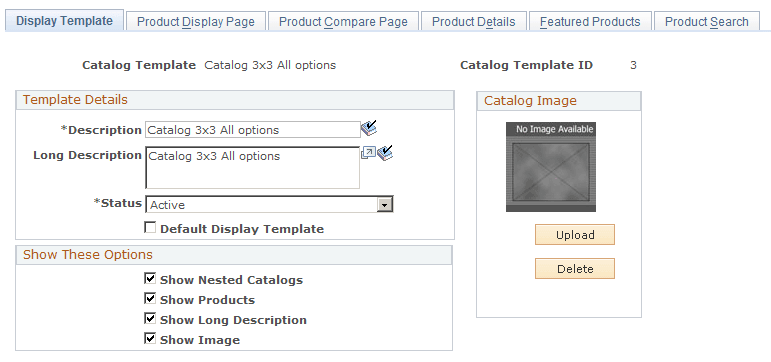Open the Status dropdown arrow
Image resolution: width=771 pixels, height=362 pixels.
(385, 205)
